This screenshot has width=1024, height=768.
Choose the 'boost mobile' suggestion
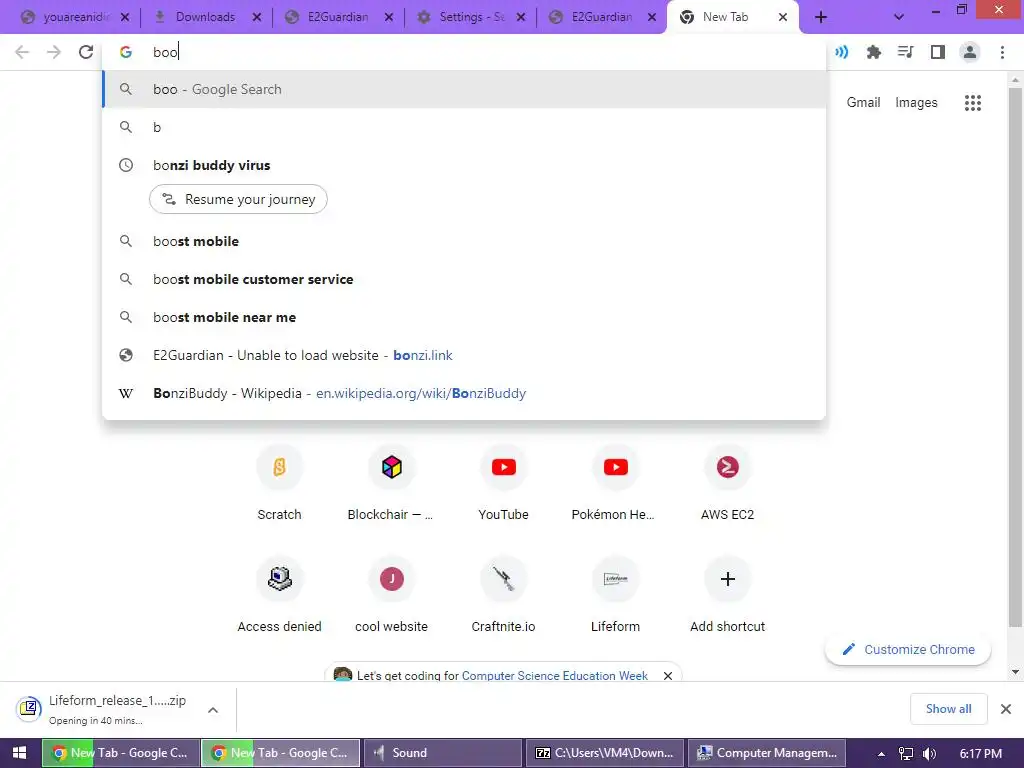(x=464, y=242)
